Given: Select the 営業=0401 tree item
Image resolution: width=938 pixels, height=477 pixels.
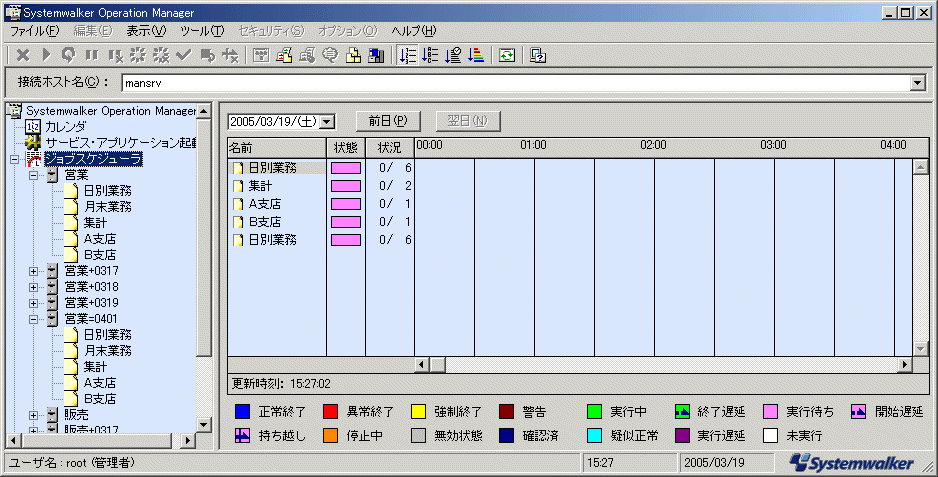Looking at the screenshot, I should [x=91, y=319].
